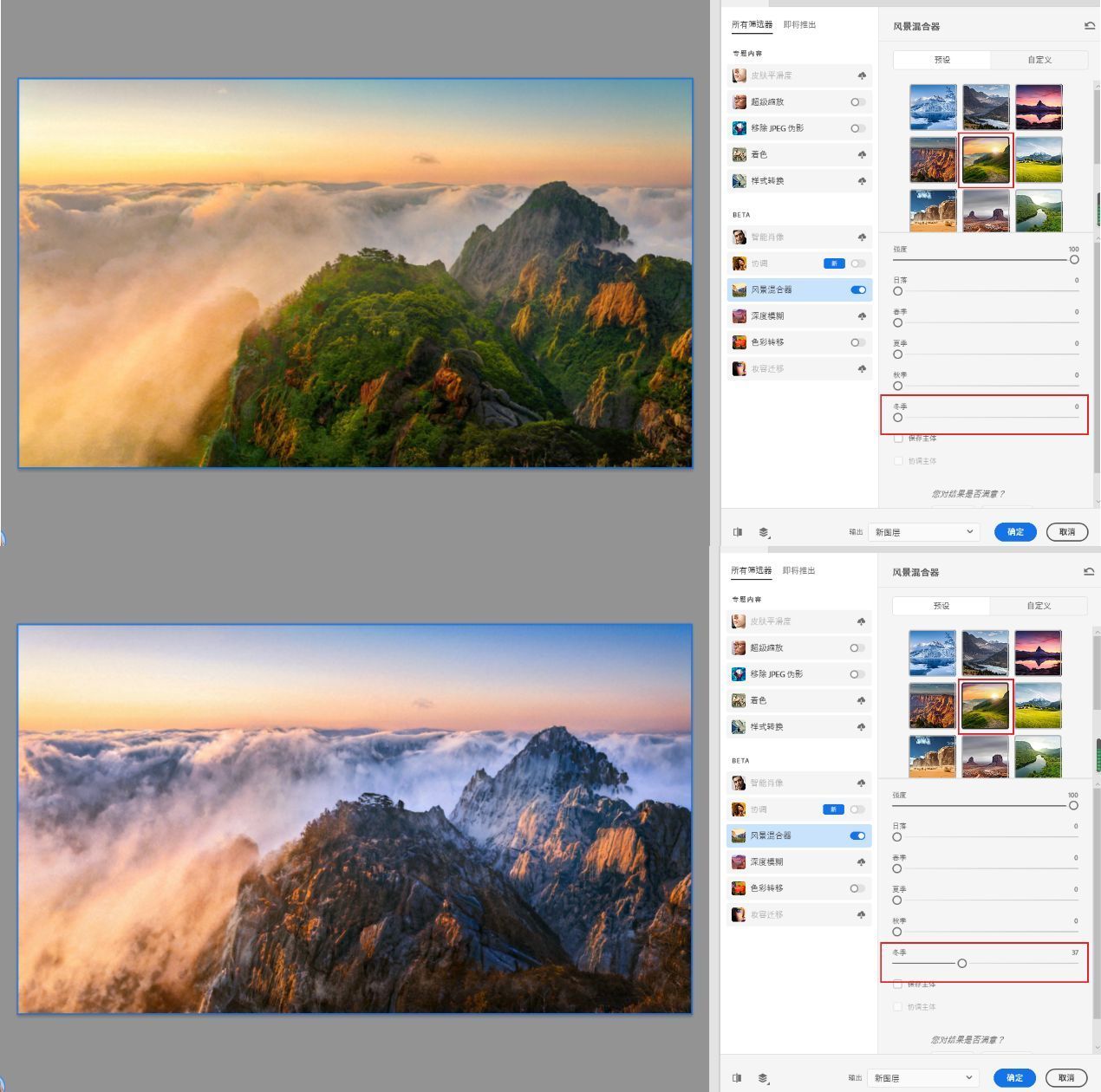Viewport: 1101px width, 1092px height.
Task: Open the 输出 dropdown showing 新图层
Action: (x=922, y=531)
